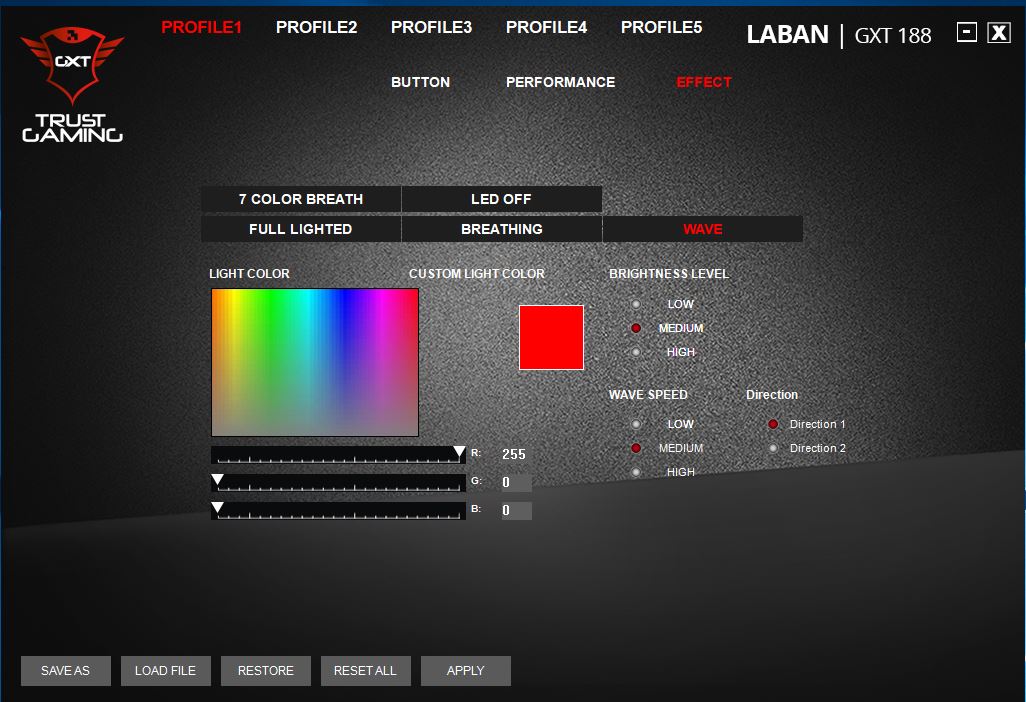Click the G value input field

coord(515,482)
